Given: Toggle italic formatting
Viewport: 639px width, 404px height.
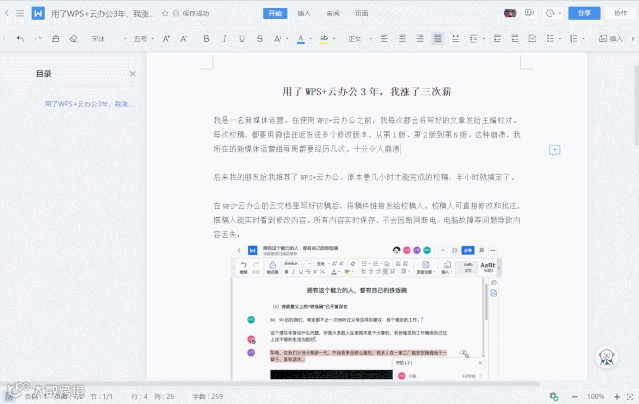Looking at the screenshot, I should pyautogui.click(x=224, y=39).
